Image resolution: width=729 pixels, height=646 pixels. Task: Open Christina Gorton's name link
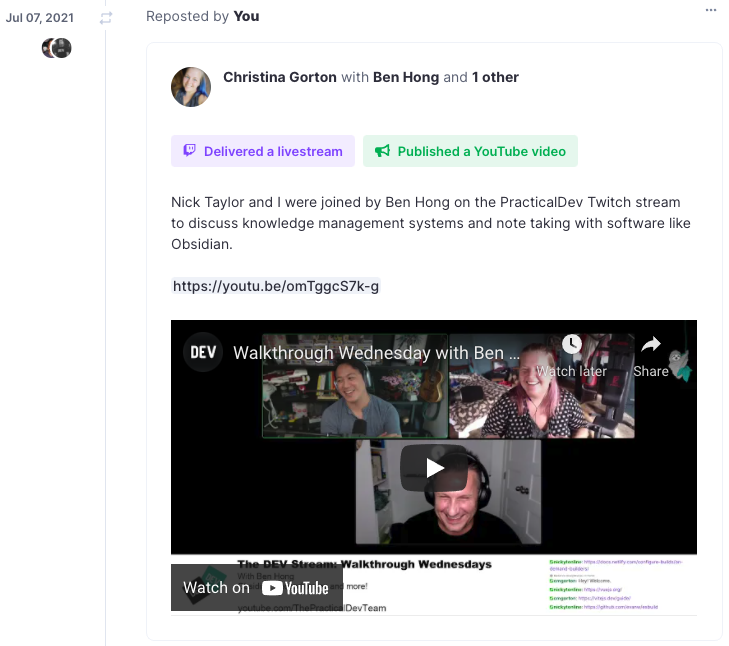click(x=280, y=77)
